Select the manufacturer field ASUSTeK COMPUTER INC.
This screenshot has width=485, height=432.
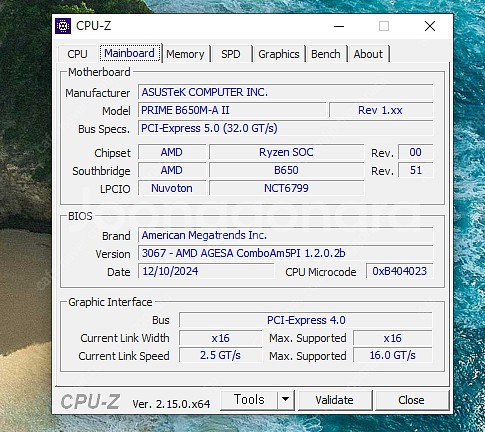[x=286, y=92]
